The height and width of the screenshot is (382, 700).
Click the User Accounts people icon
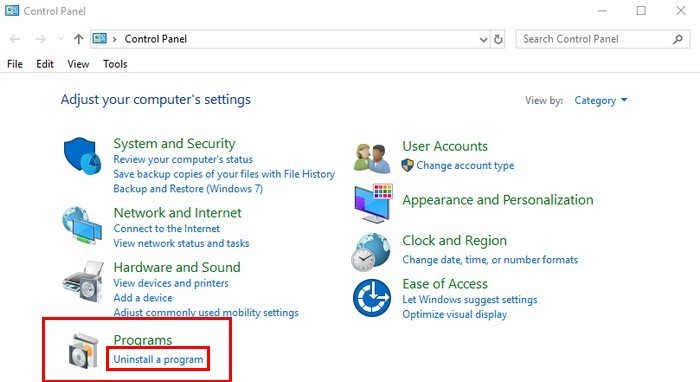[x=372, y=158]
